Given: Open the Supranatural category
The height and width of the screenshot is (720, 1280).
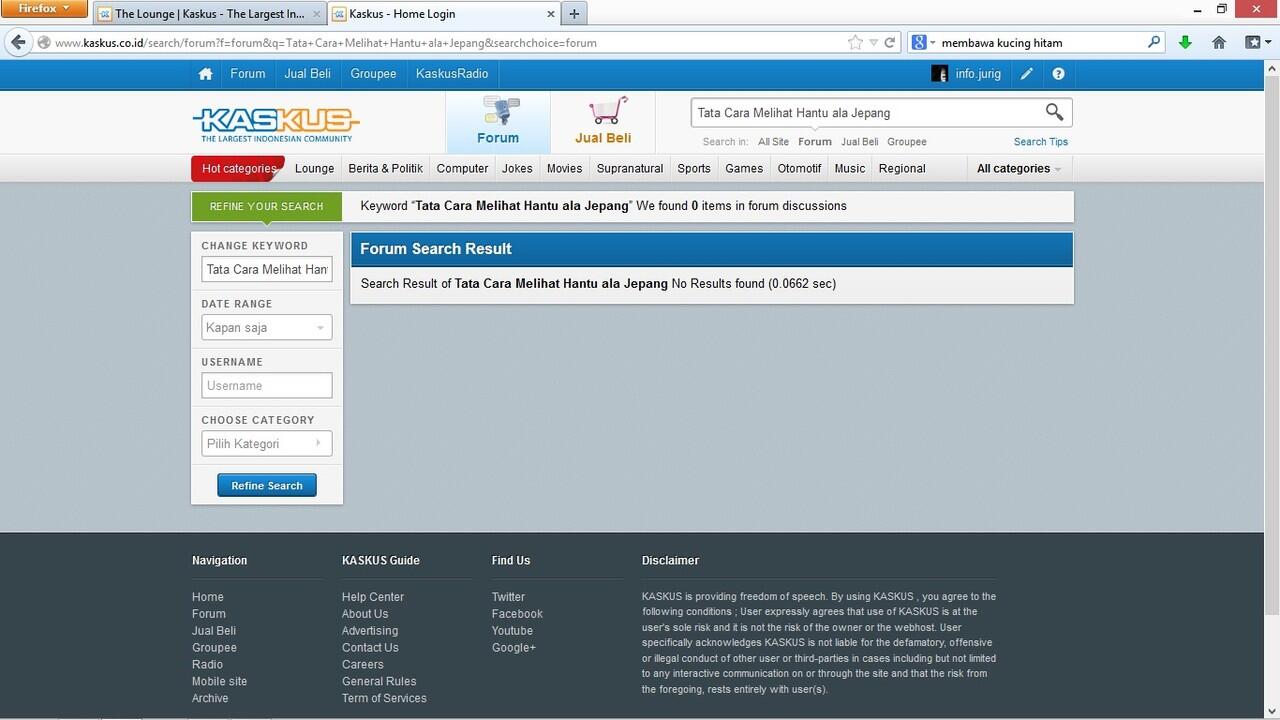Looking at the screenshot, I should tap(630, 169).
